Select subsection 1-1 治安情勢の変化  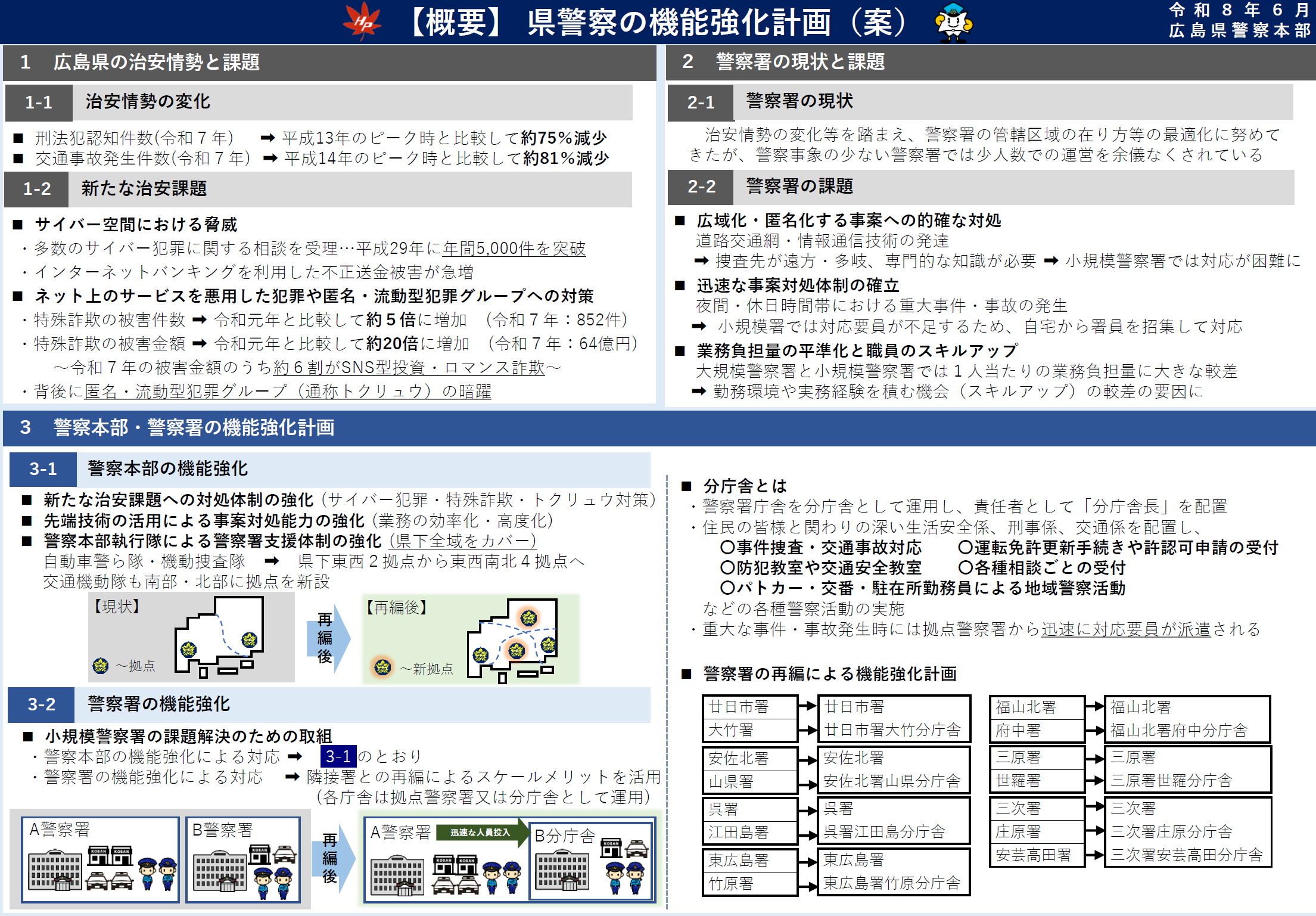pyautogui.click(x=319, y=102)
